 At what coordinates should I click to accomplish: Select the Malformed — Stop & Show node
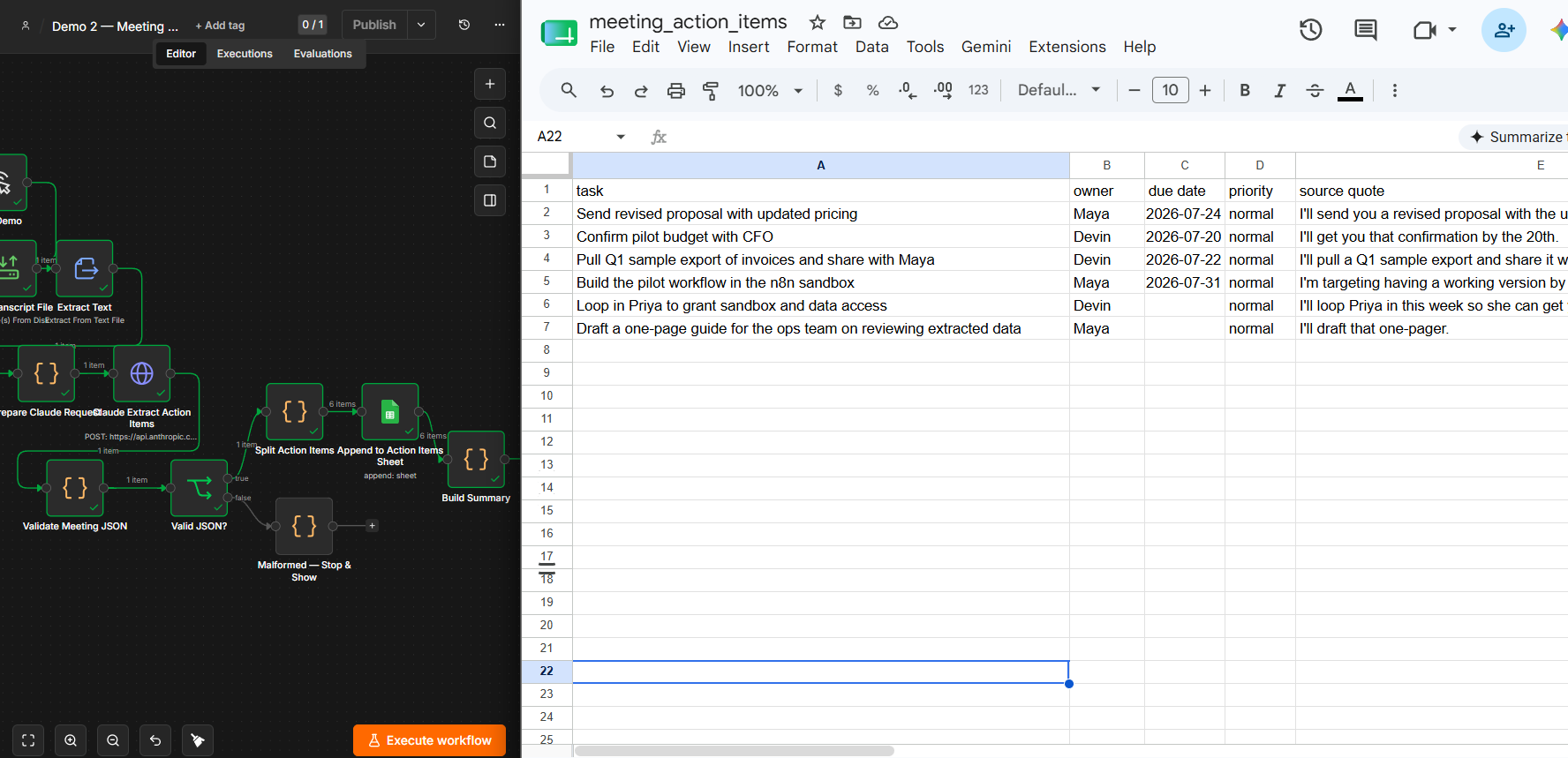[x=305, y=526]
